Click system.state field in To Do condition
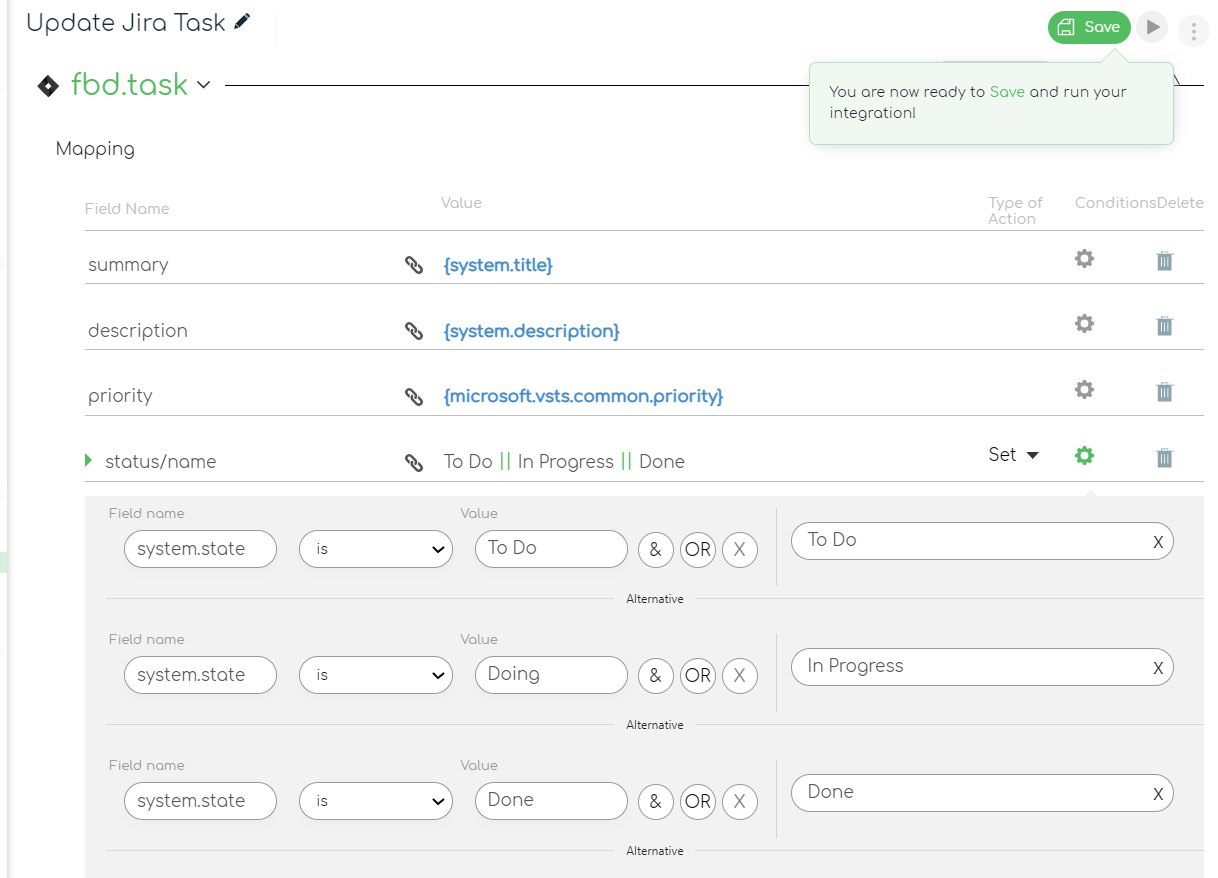Image resolution: width=1218 pixels, height=878 pixels. 200,549
